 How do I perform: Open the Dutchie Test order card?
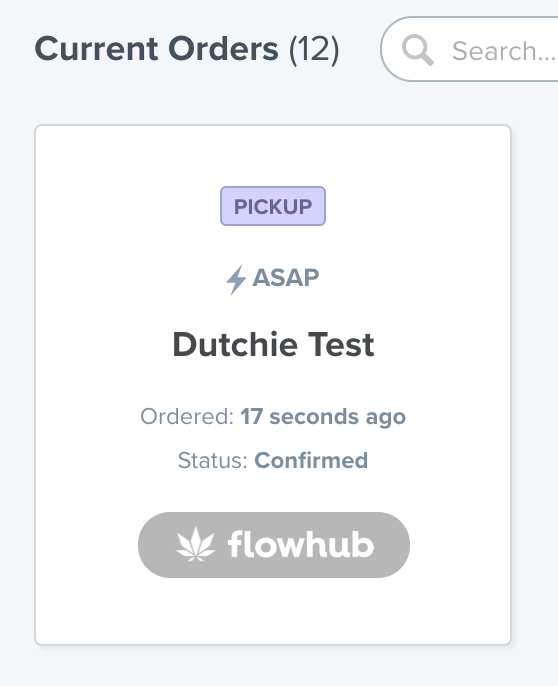click(273, 385)
